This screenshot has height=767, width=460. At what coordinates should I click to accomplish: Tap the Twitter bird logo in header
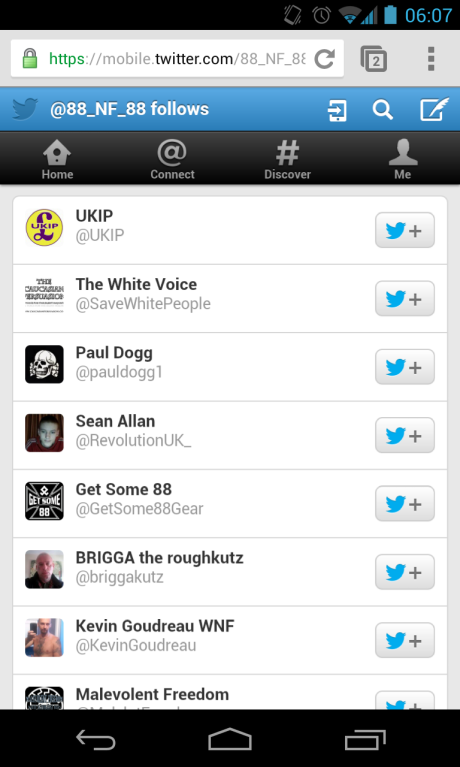click(25, 109)
